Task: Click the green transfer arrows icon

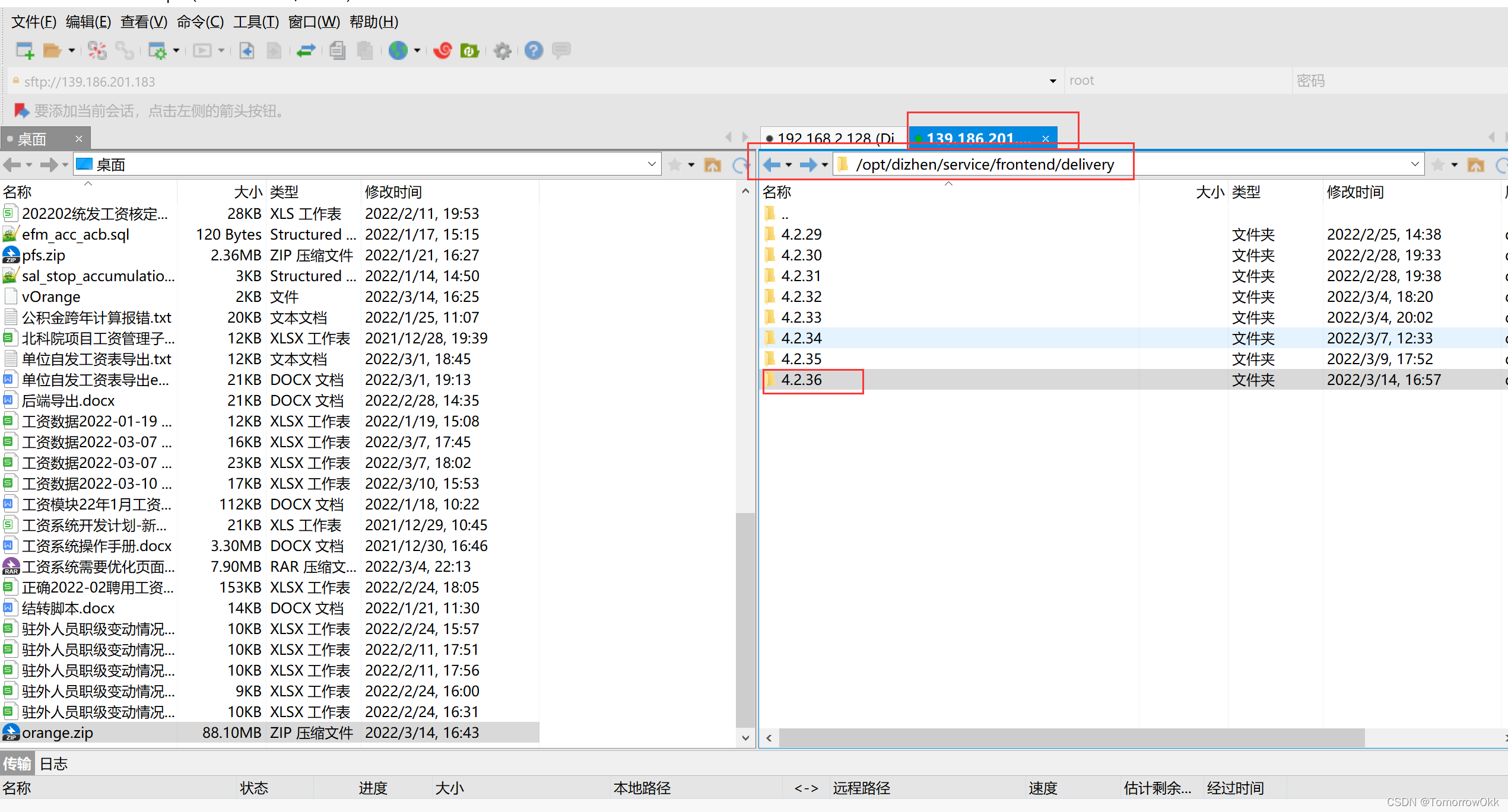Action: pos(306,50)
